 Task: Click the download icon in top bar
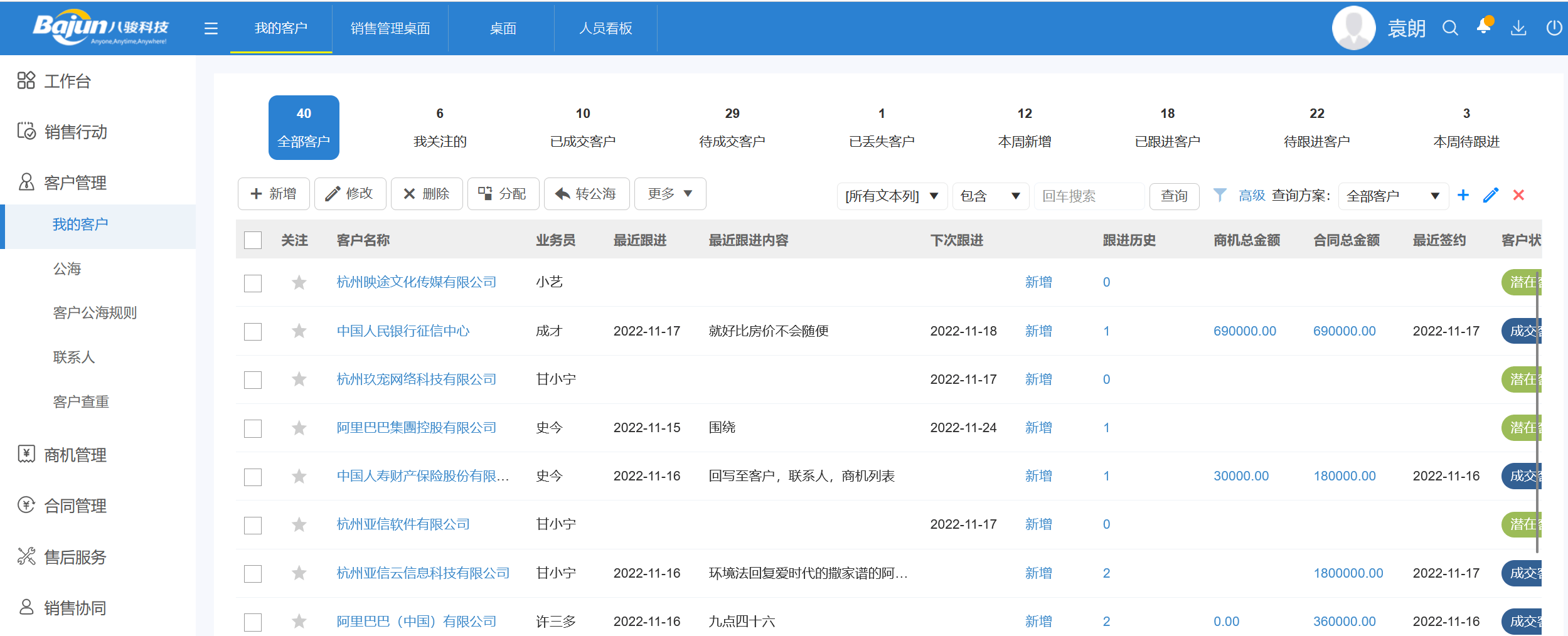click(x=1519, y=28)
